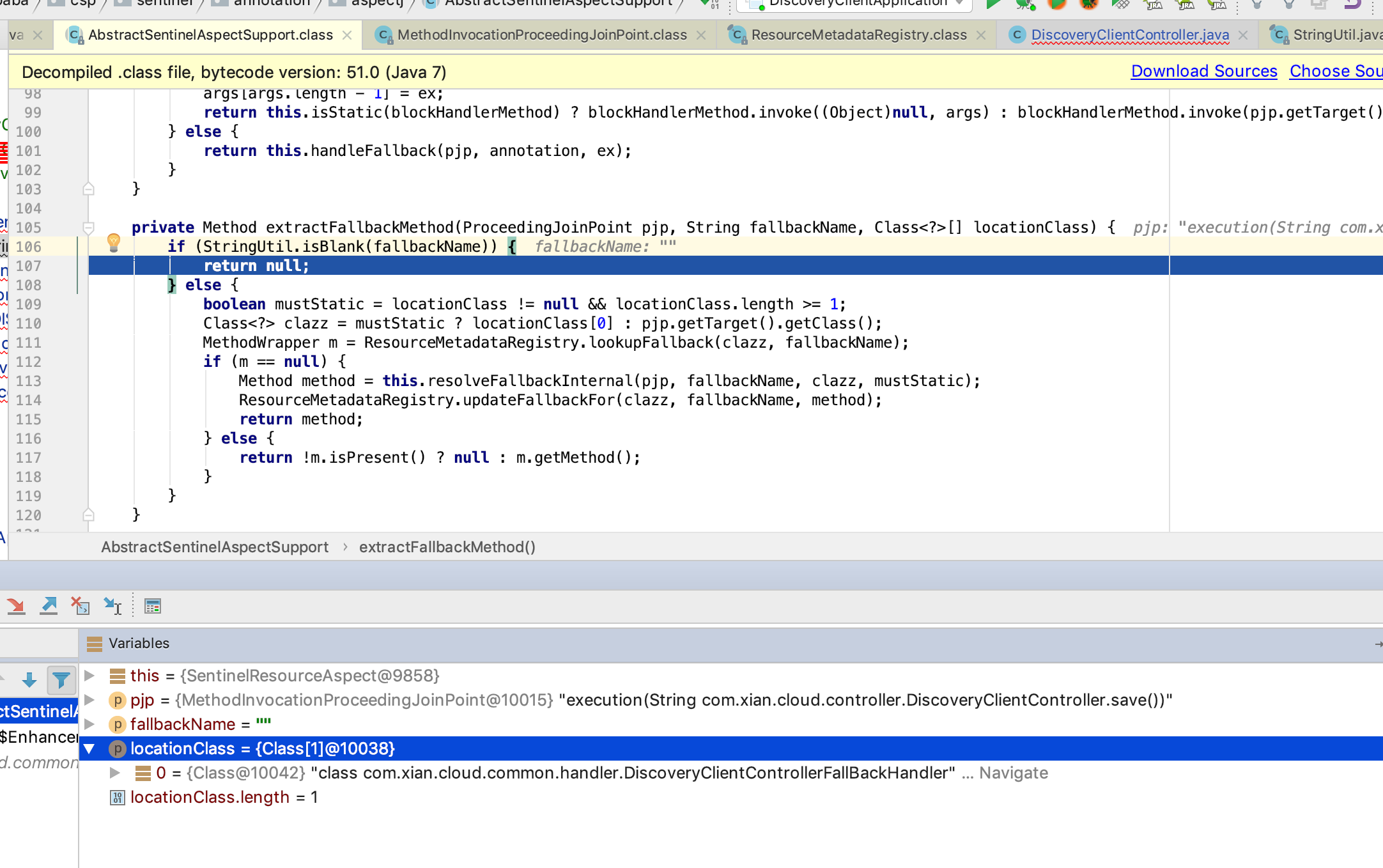Select the $Enhancer stack frame in Frames list
This screenshot has height=868, width=1383.
click(39, 737)
